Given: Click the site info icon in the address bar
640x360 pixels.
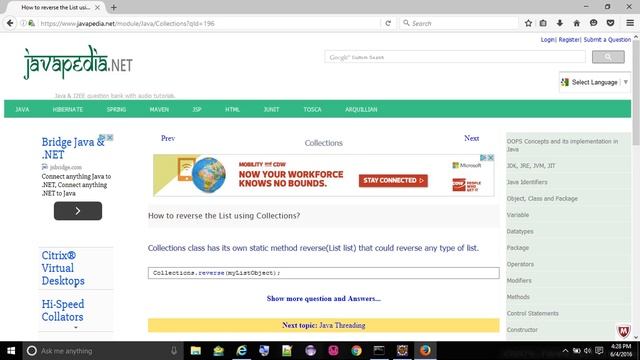Looking at the screenshot, I should [x=23, y=23].
